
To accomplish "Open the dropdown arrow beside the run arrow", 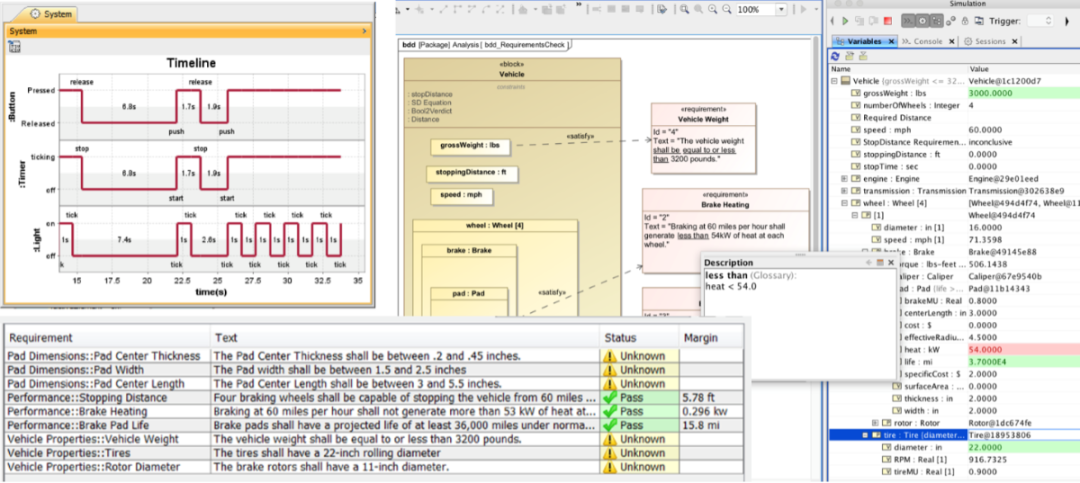I will pos(816,10).
